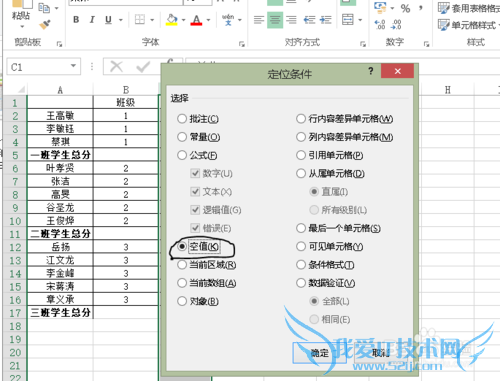
Task: Expand underline style dropdown arrow
Action: 120,20
